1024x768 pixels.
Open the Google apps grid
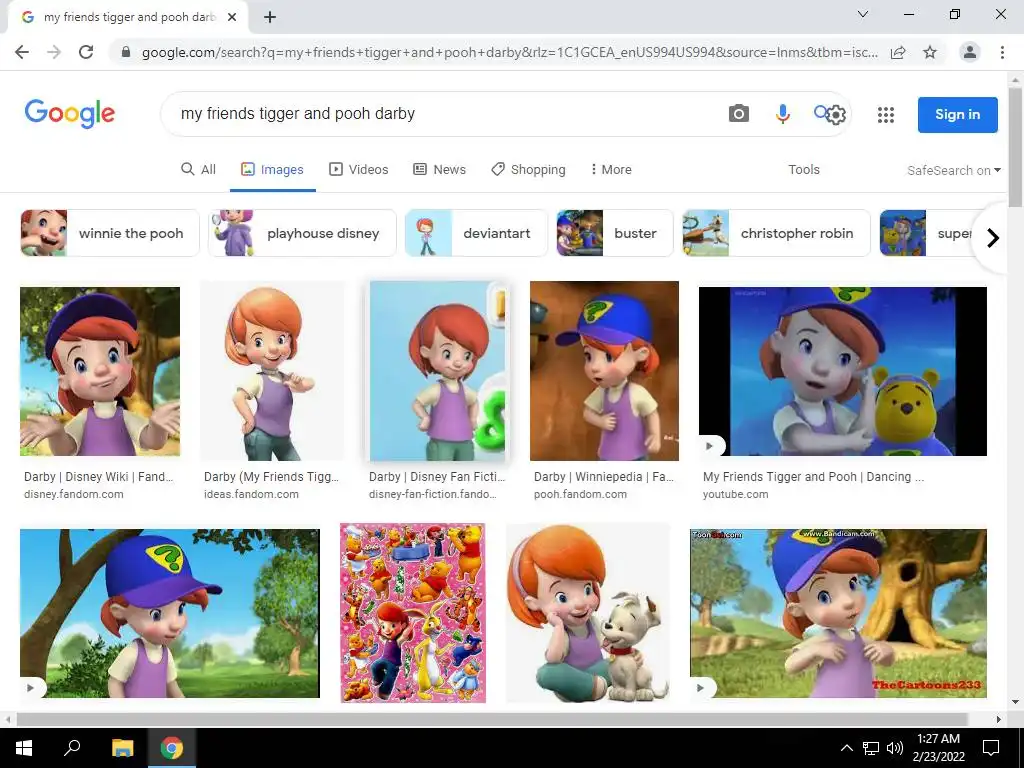[x=886, y=115]
